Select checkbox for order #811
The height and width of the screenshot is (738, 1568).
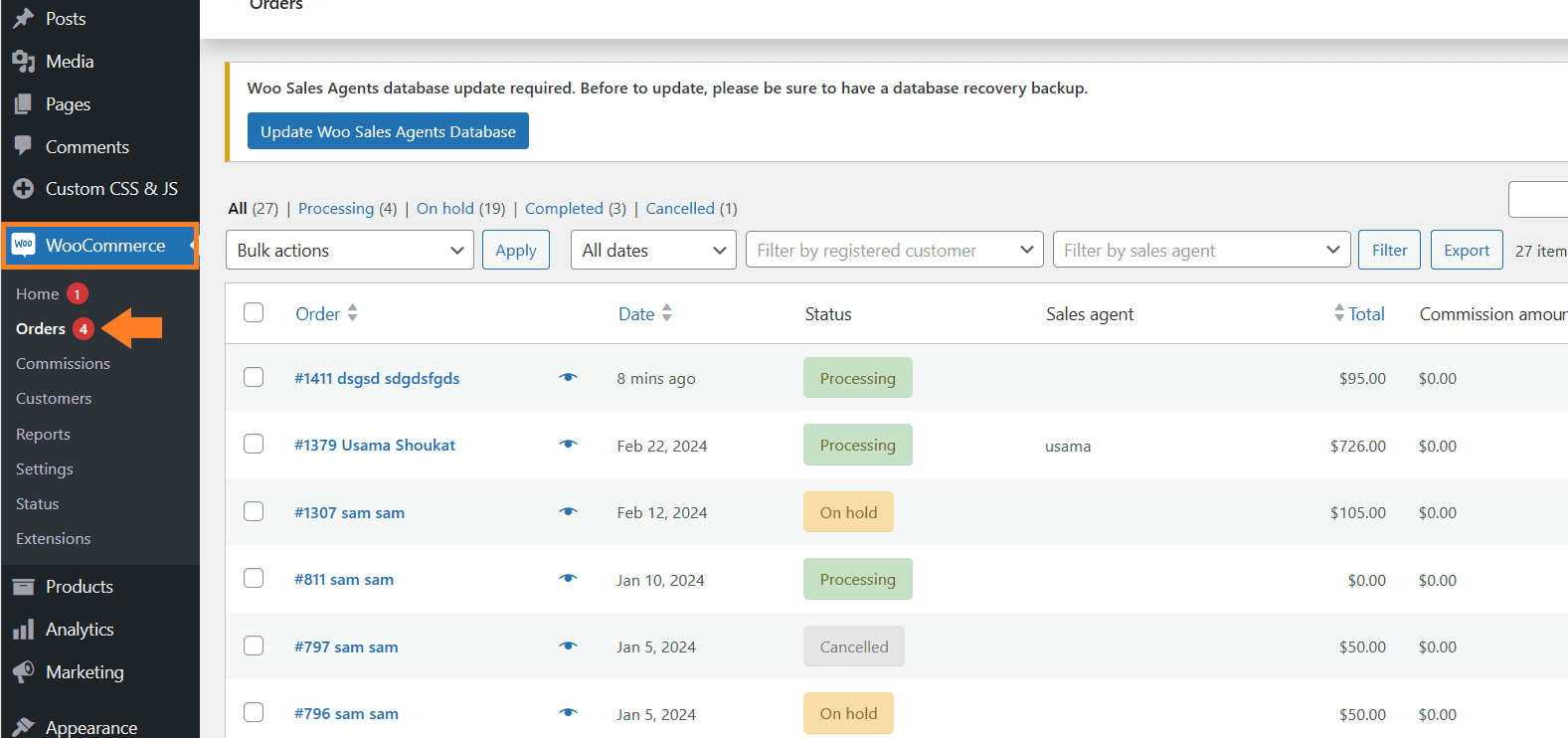point(254,578)
